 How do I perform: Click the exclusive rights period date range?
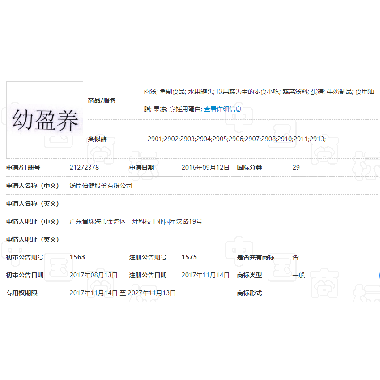pyautogui.click(x=122, y=293)
